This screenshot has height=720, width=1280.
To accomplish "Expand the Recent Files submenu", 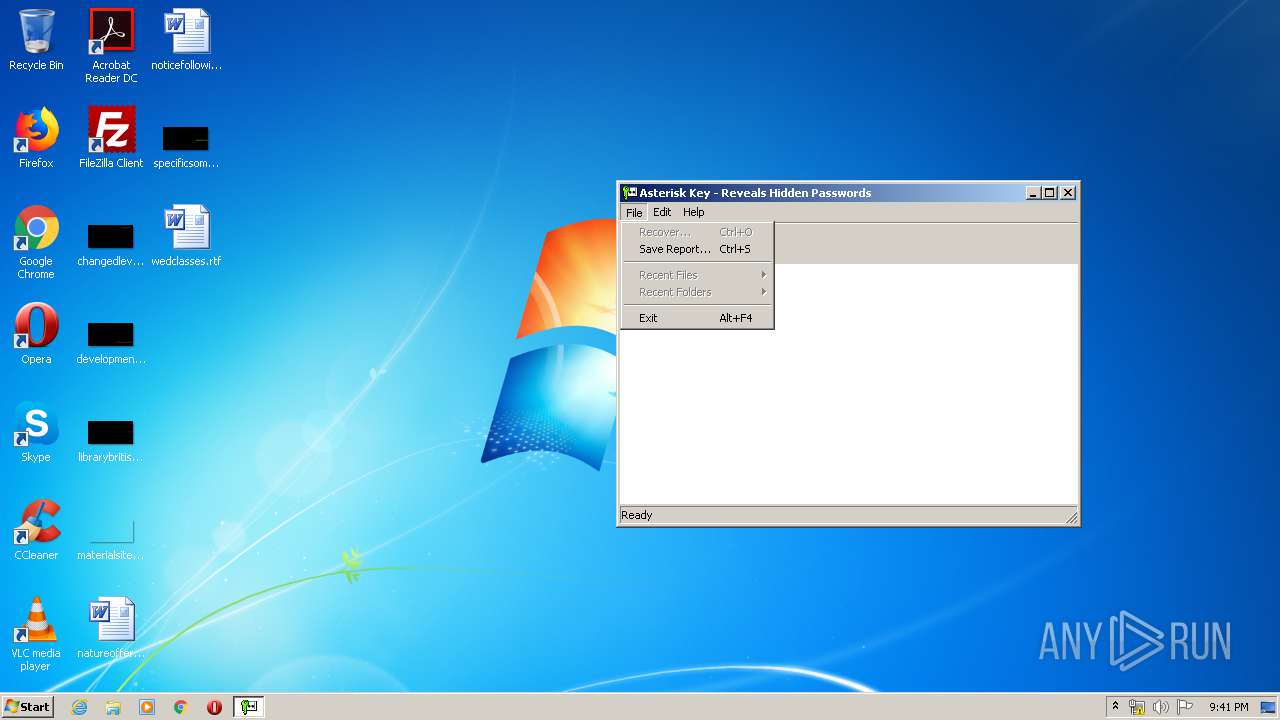I will point(697,275).
